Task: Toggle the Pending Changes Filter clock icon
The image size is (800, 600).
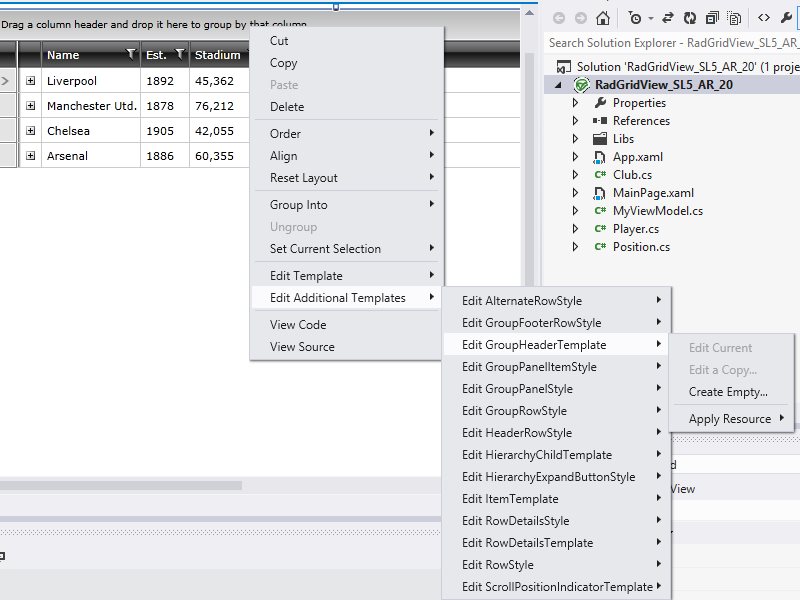Action: pos(635,18)
